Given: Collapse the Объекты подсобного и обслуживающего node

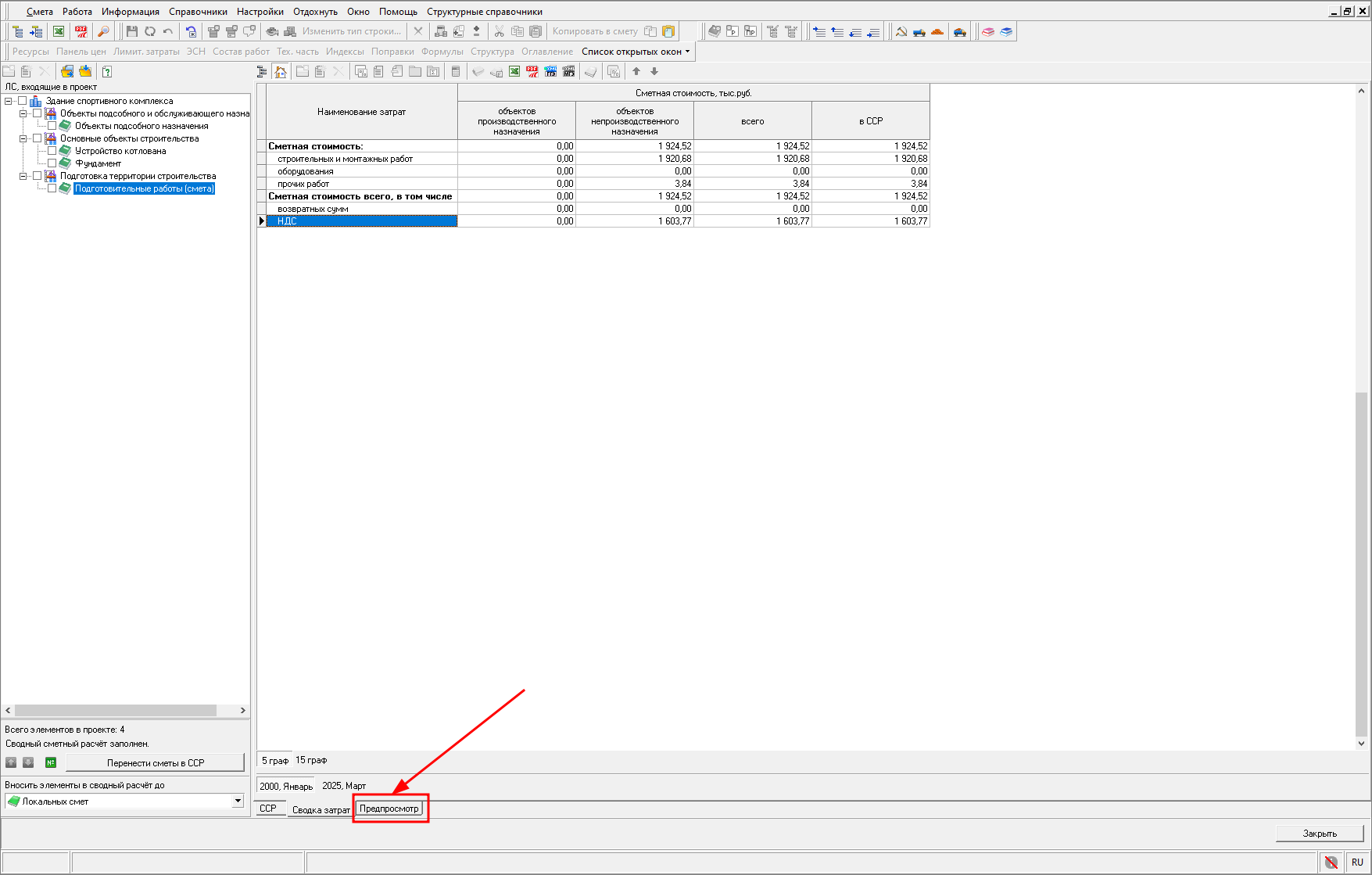Looking at the screenshot, I should [23, 113].
